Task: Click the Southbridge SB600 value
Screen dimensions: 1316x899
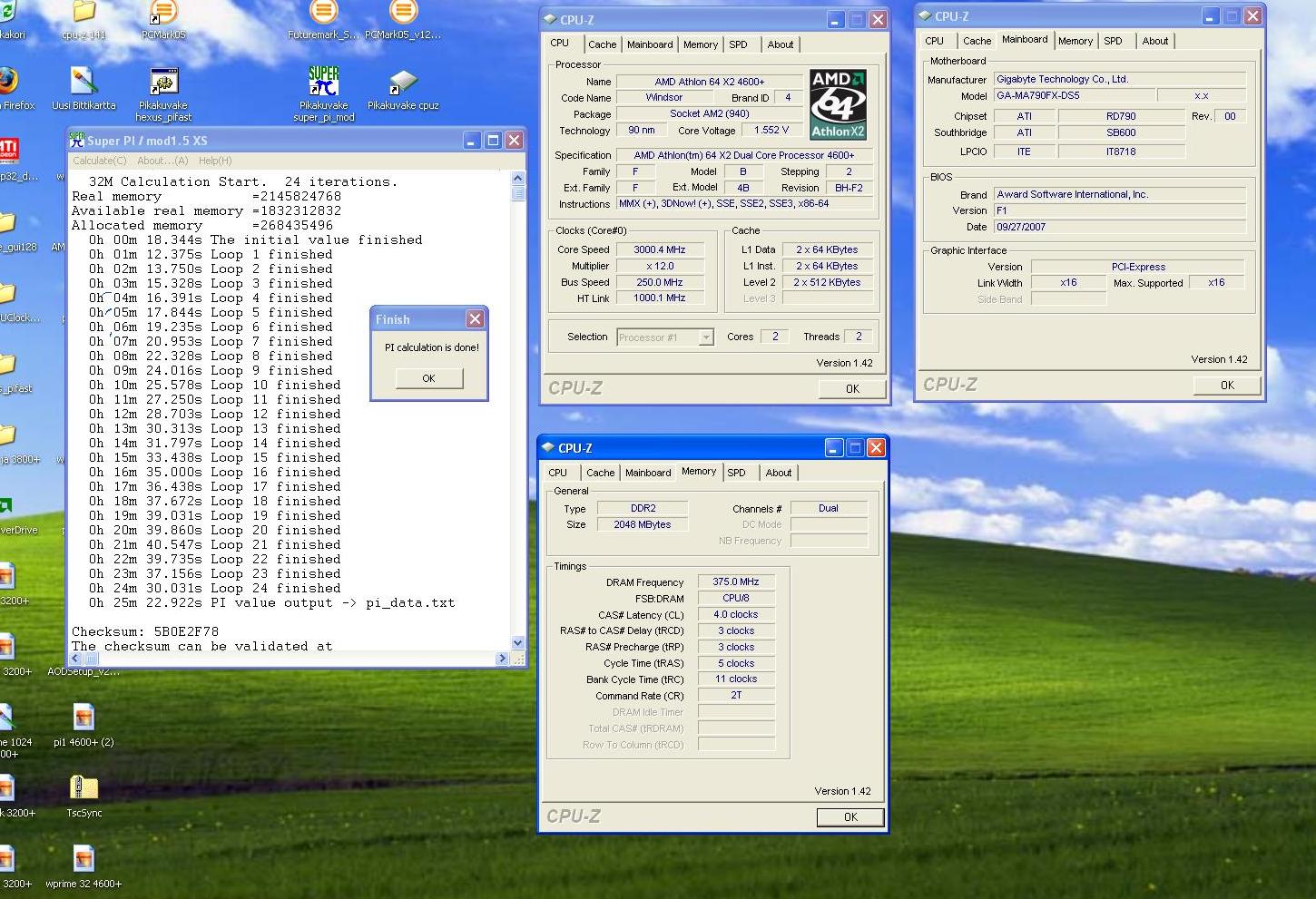Action: [x=1121, y=132]
